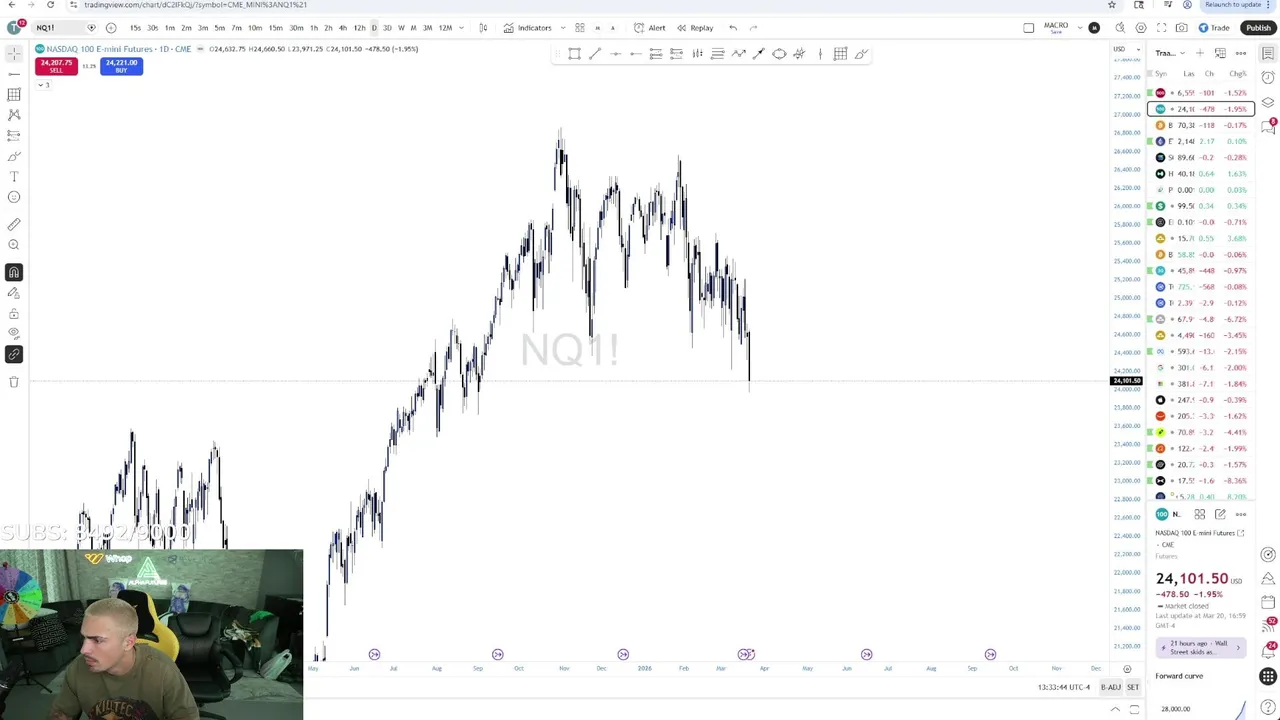Viewport: 1280px width, 720px height.
Task: Take a chart snapshot with camera icon
Action: [1182, 28]
